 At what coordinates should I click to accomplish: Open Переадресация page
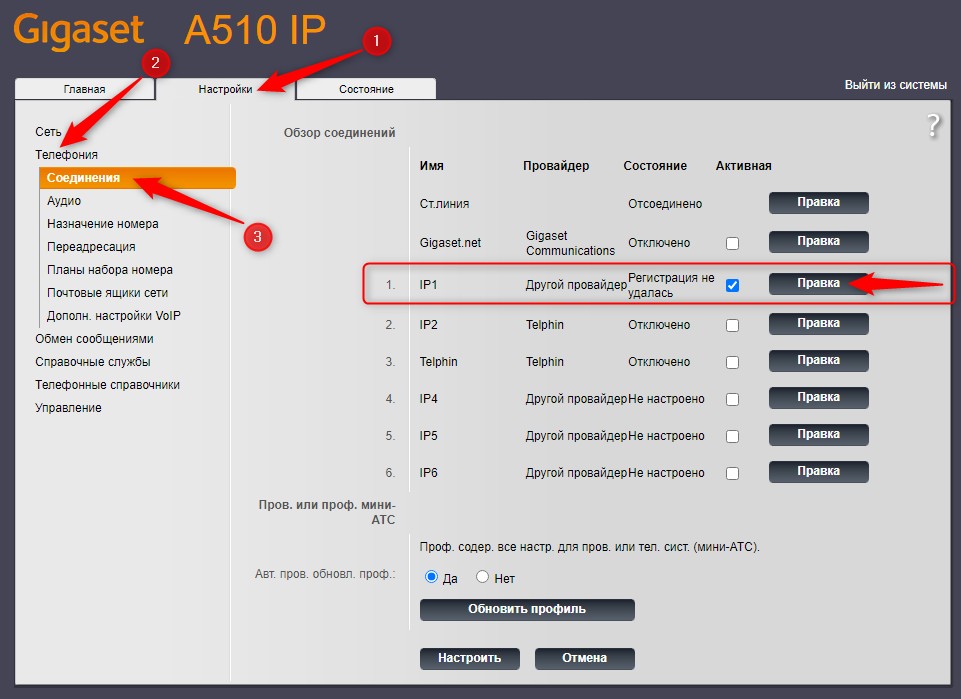click(x=91, y=247)
